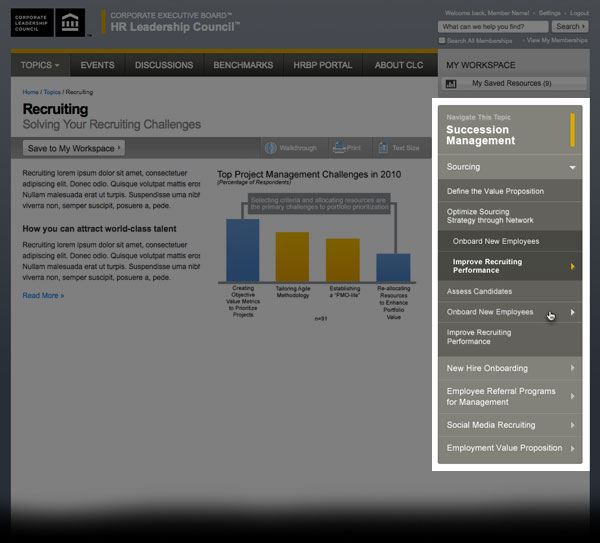Click Social Media Recruiting label
The height and width of the screenshot is (543, 600).
[x=491, y=425]
